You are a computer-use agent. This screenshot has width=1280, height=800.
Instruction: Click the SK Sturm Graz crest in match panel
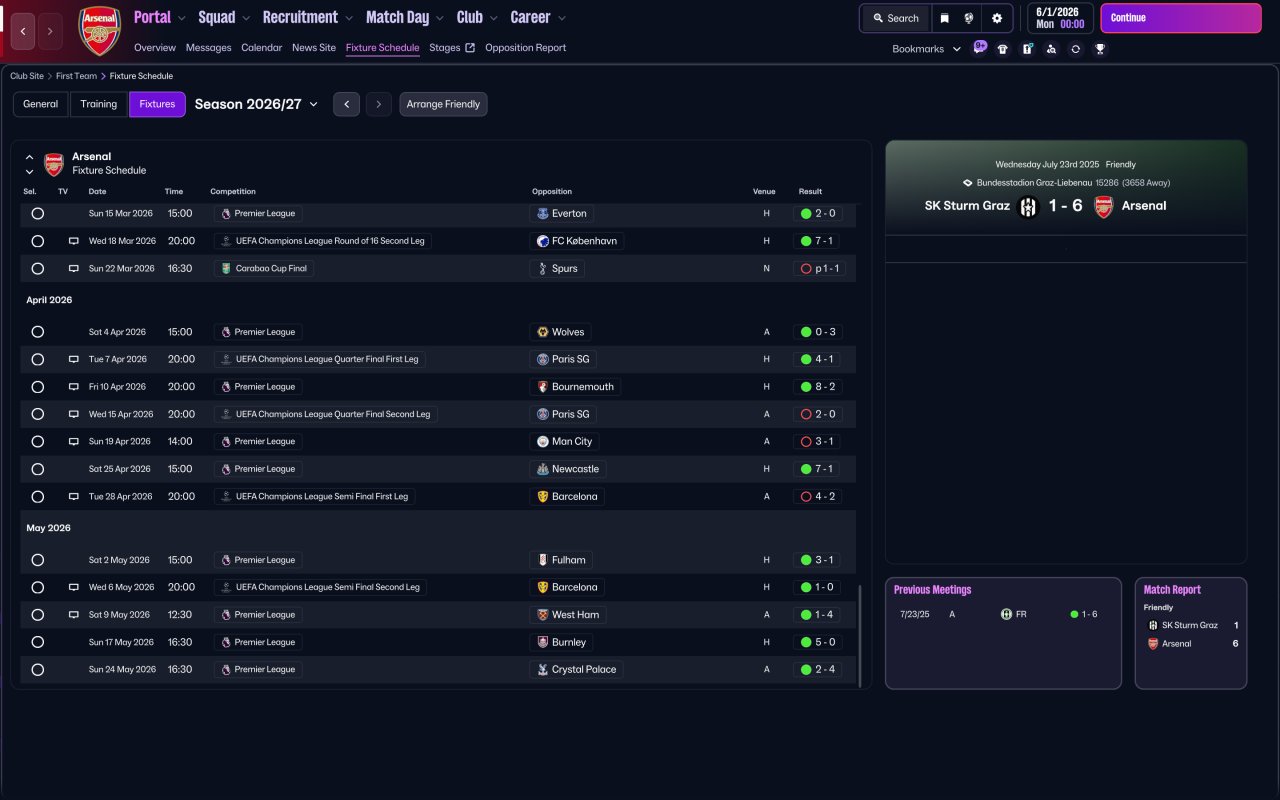pos(1028,207)
